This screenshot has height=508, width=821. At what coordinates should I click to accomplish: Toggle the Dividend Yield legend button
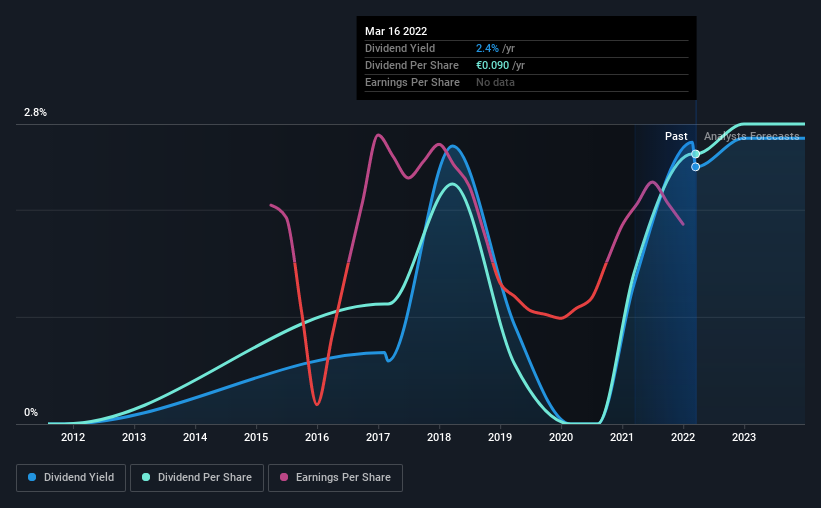71,478
